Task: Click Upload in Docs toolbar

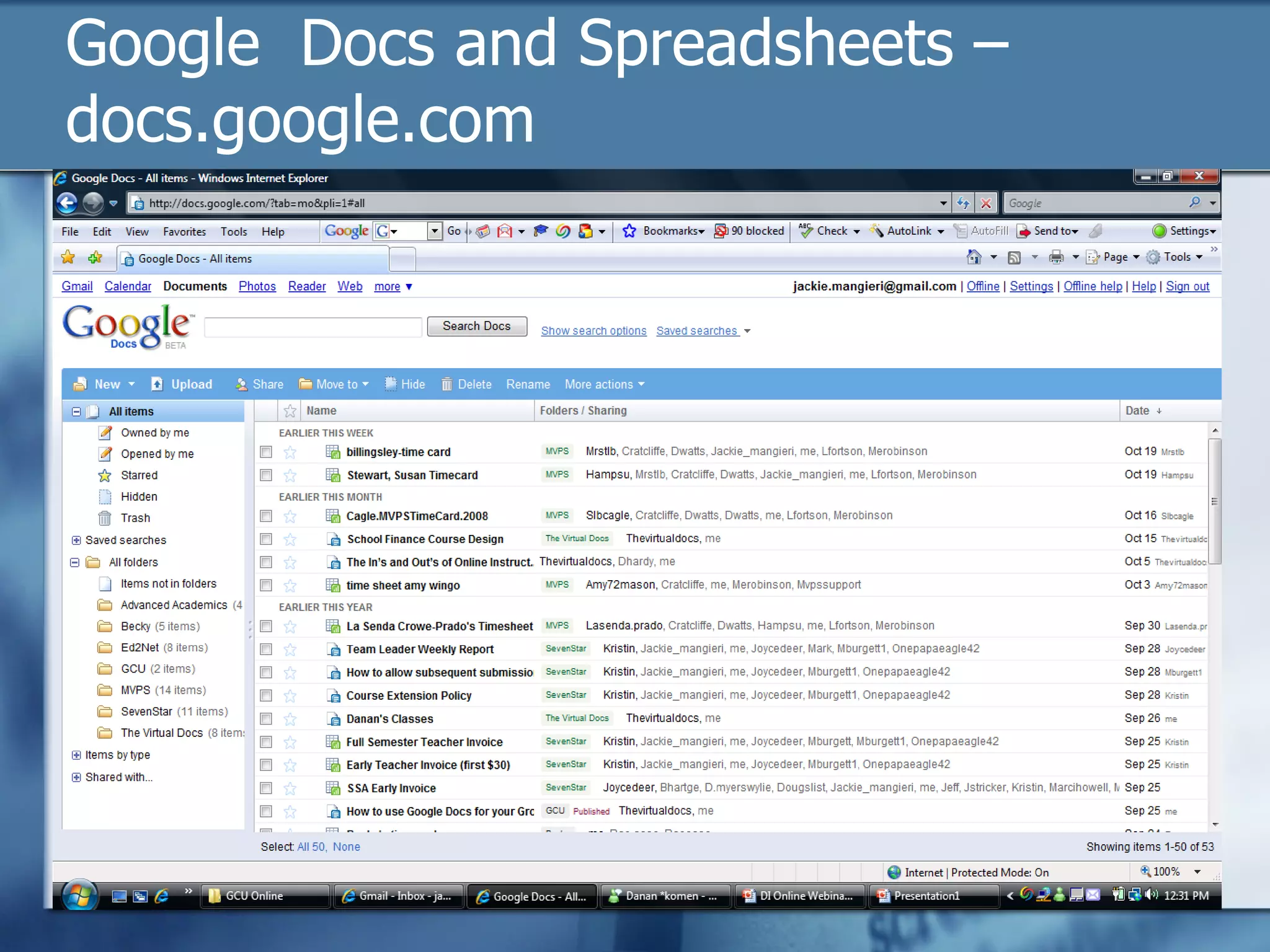Action: pyautogui.click(x=182, y=384)
